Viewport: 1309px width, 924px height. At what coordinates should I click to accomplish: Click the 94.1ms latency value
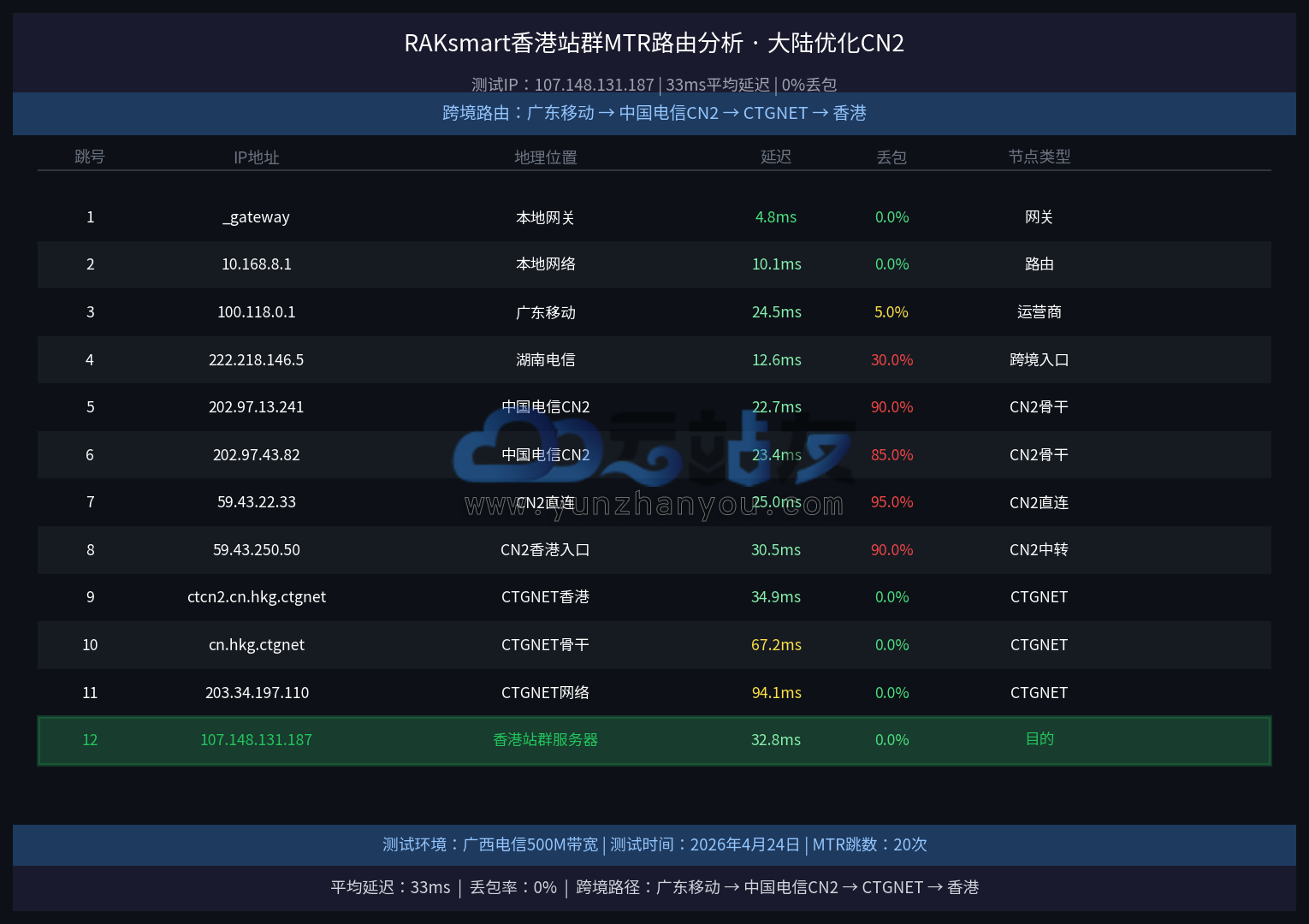(x=776, y=693)
